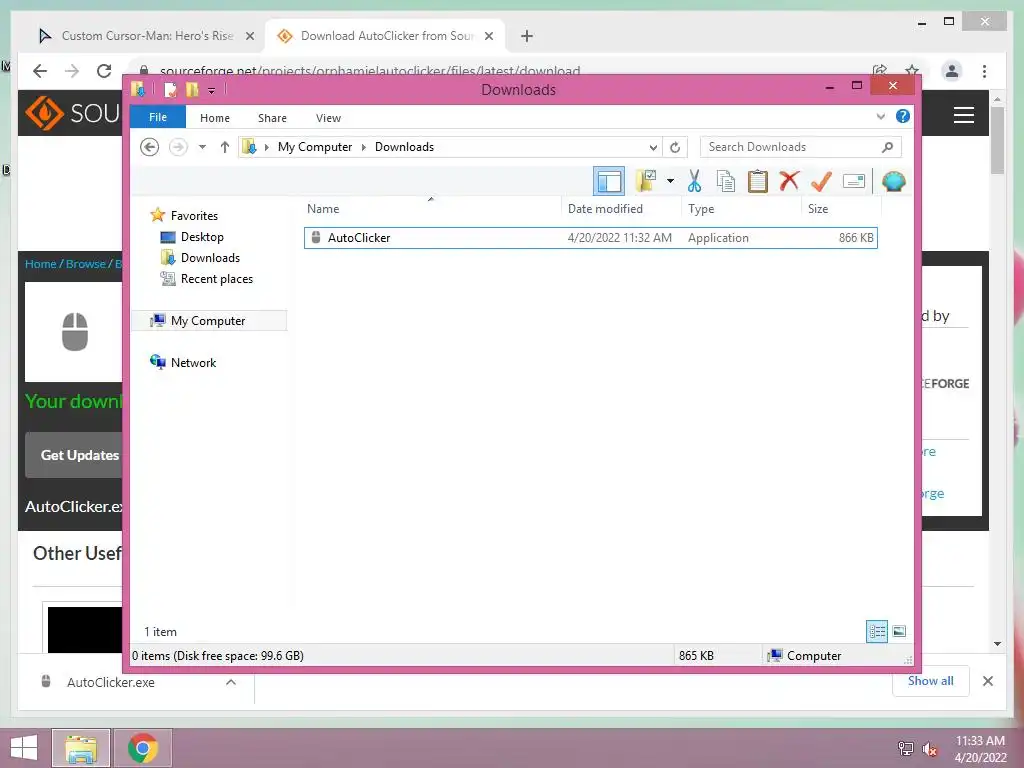The image size is (1024, 768).
Task: Go back in Explorer navigation
Action: (x=150, y=147)
